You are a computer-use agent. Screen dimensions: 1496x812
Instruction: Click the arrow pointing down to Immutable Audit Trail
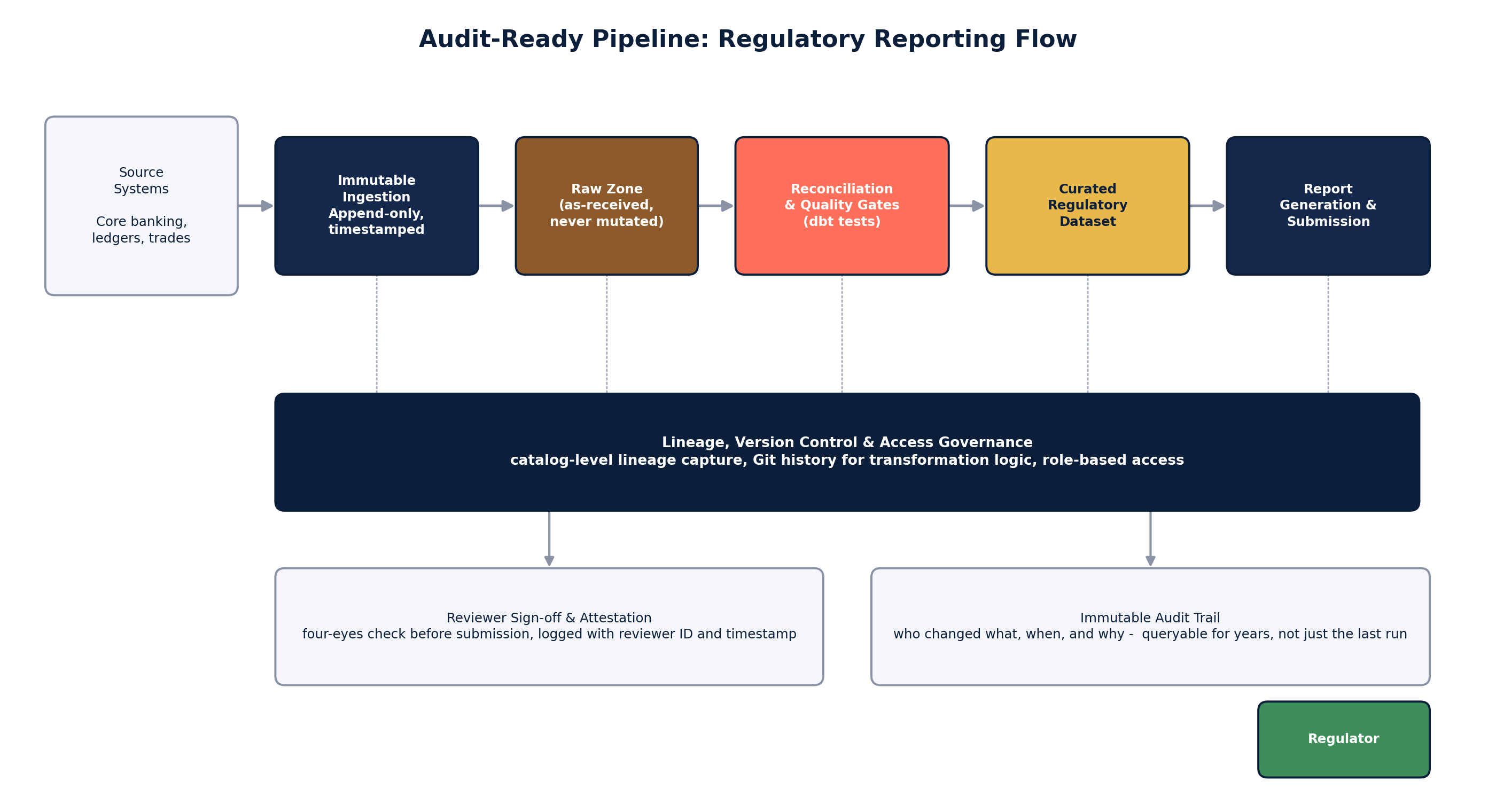pyautogui.click(x=1150, y=539)
